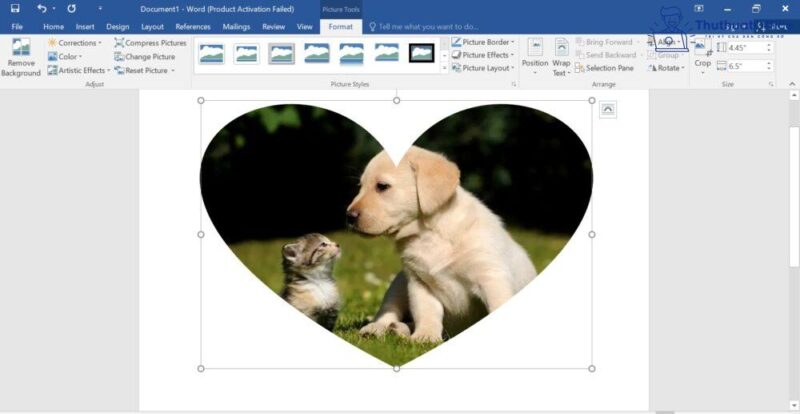Switch to the Review tab
The image size is (800, 414).
click(273, 27)
